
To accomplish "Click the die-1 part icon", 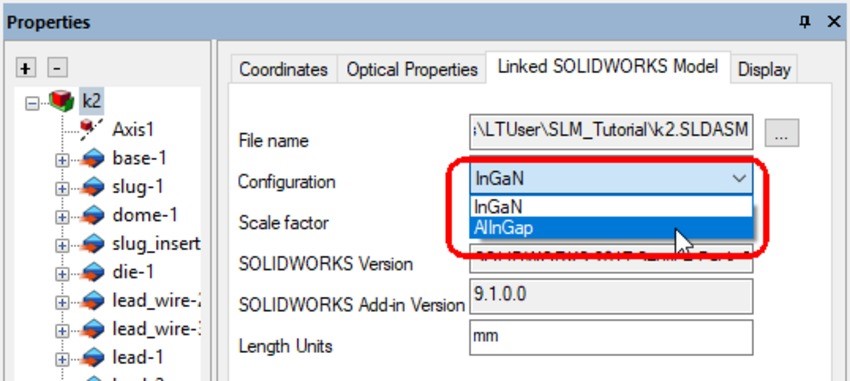I will (93, 273).
